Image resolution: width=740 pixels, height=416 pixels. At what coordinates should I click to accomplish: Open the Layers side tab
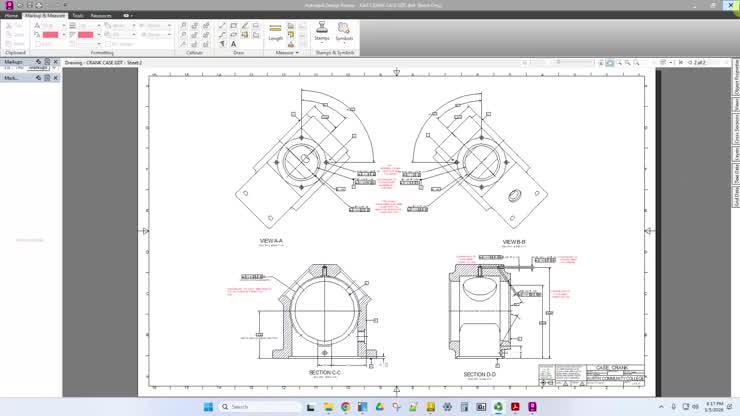coord(736,154)
